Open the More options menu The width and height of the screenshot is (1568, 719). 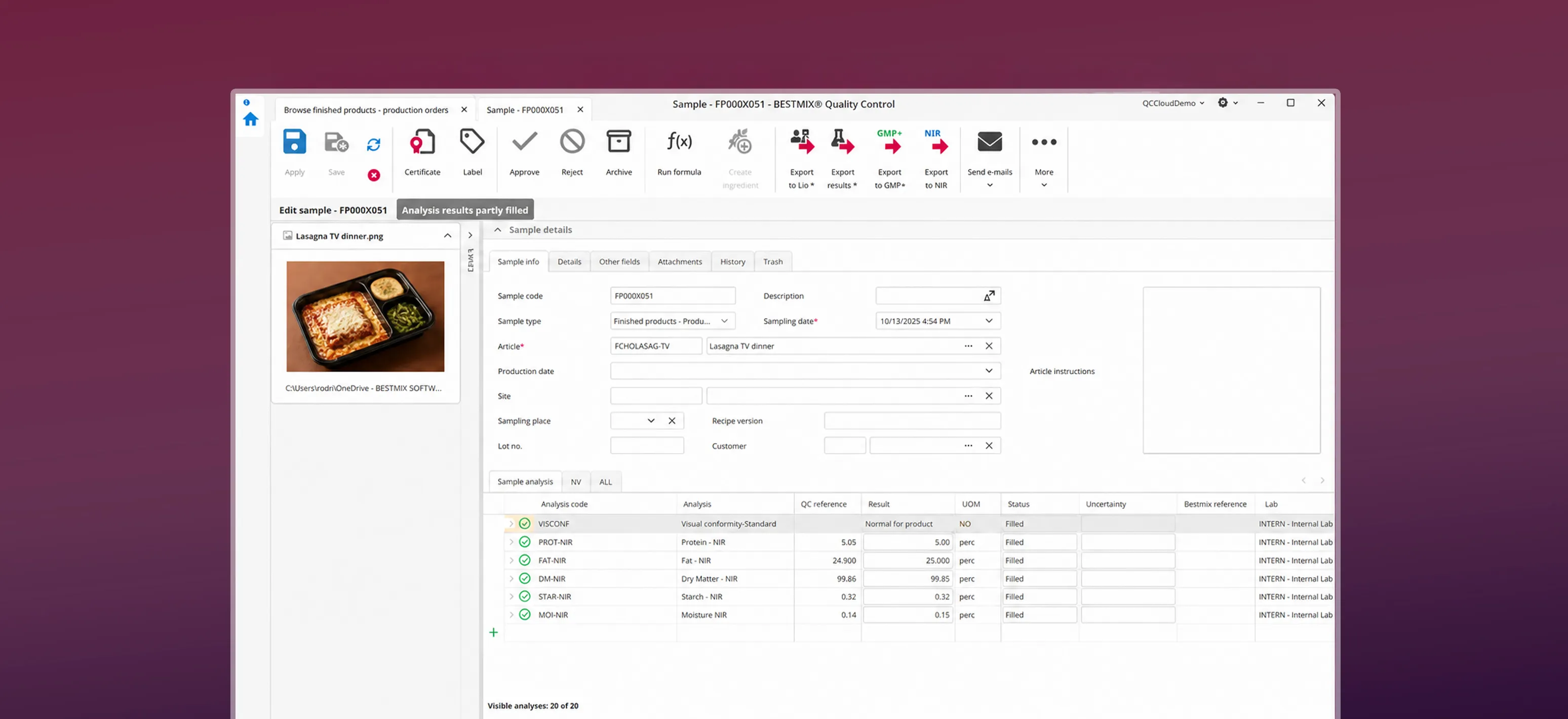click(x=1044, y=158)
